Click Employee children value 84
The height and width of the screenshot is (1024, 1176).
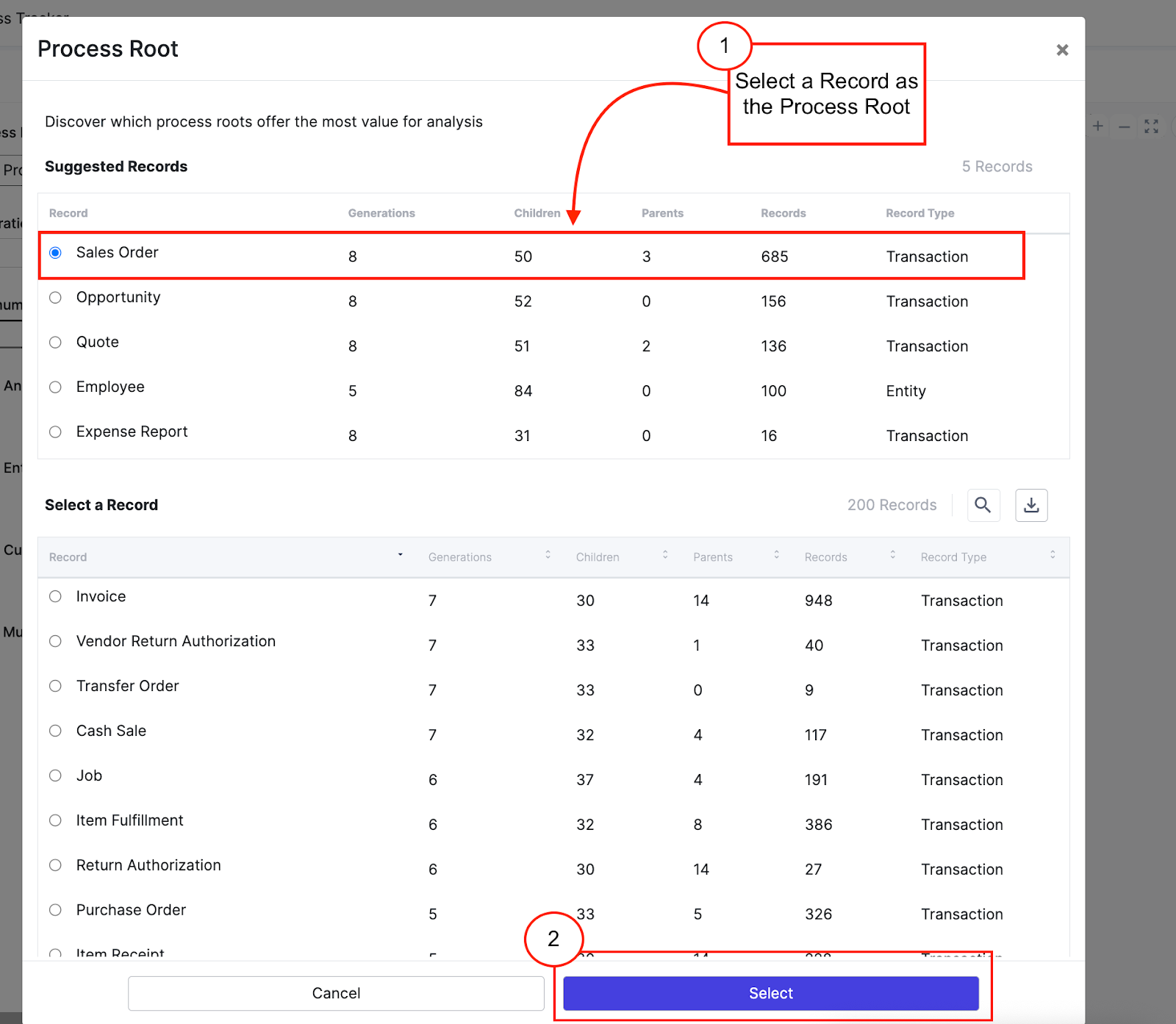point(523,391)
